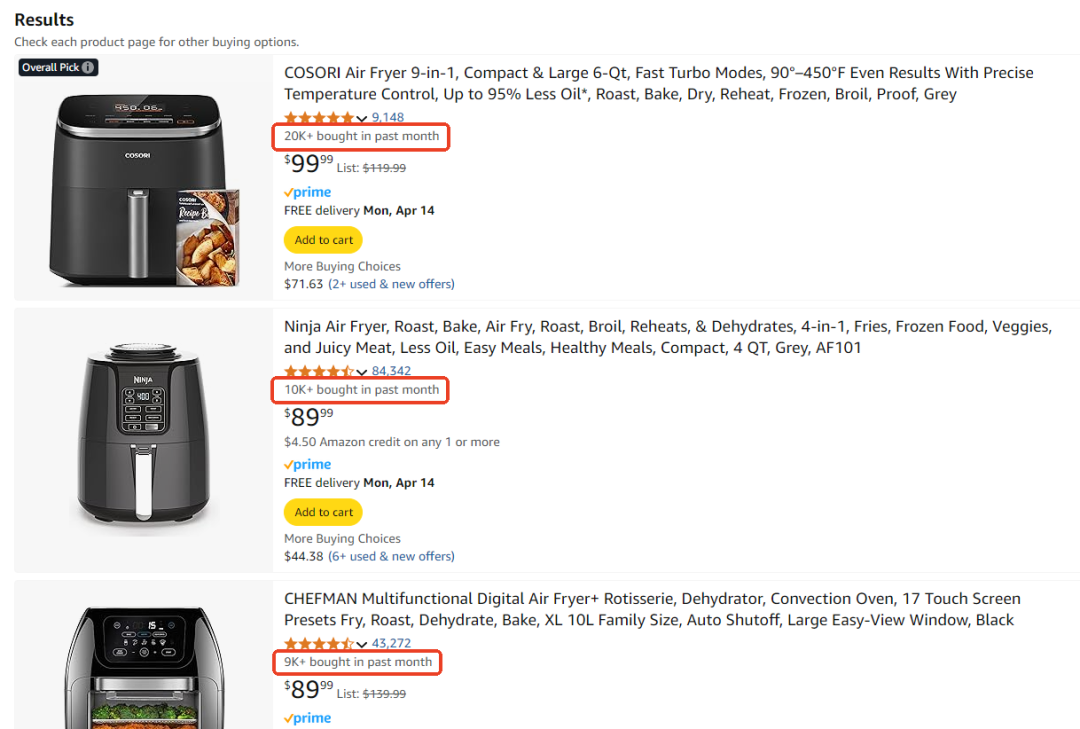Open COSORI 9,148 reviews link

point(387,118)
